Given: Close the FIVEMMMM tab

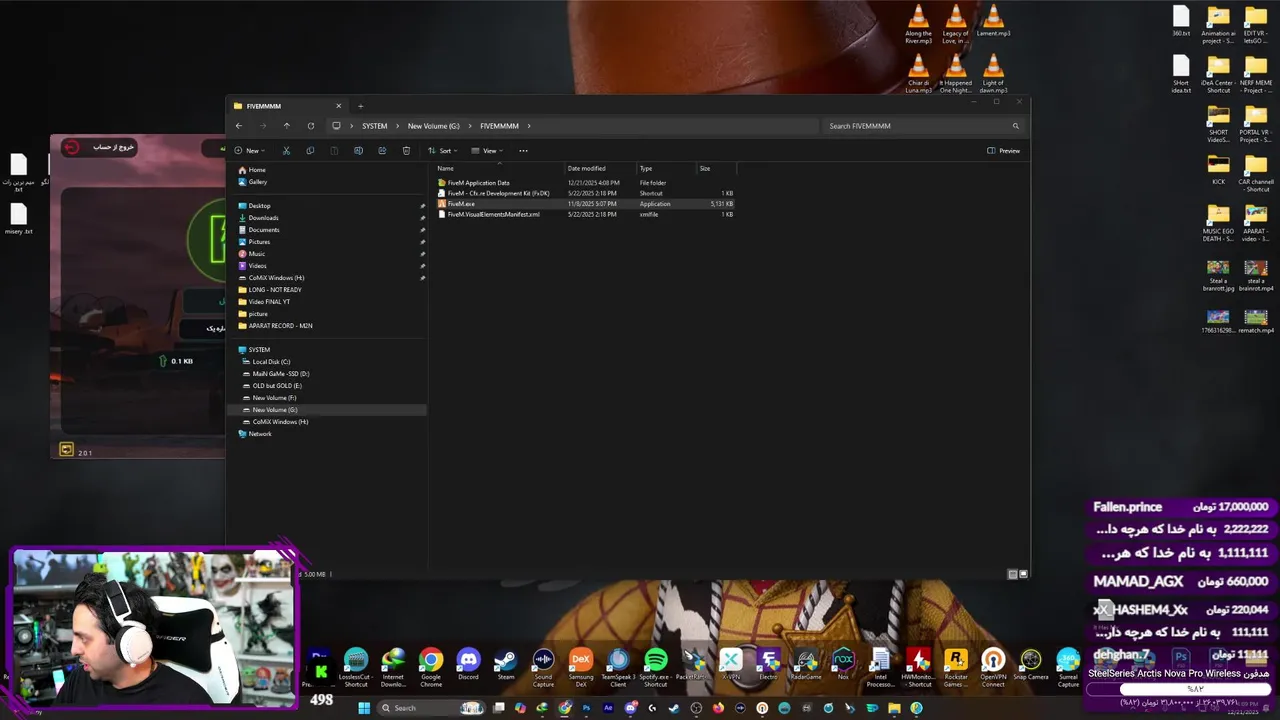Looking at the screenshot, I should (x=338, y=106).
